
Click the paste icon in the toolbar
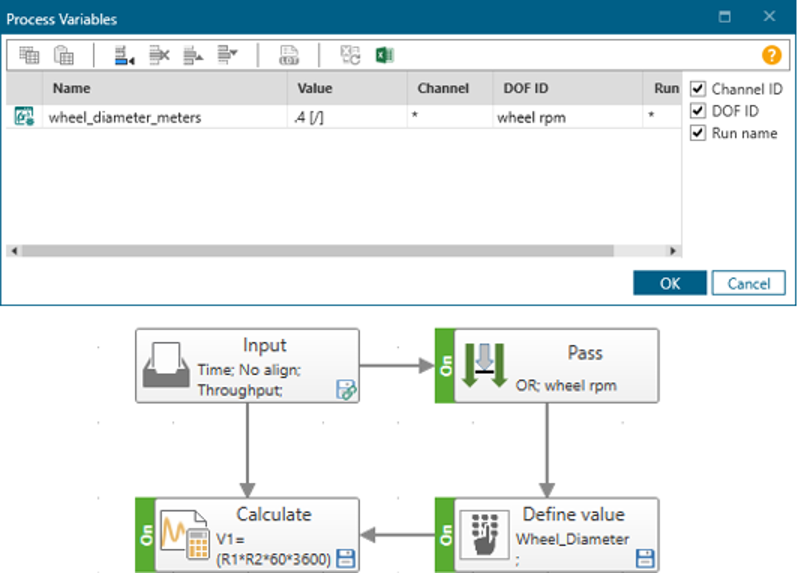pos(64,56)
